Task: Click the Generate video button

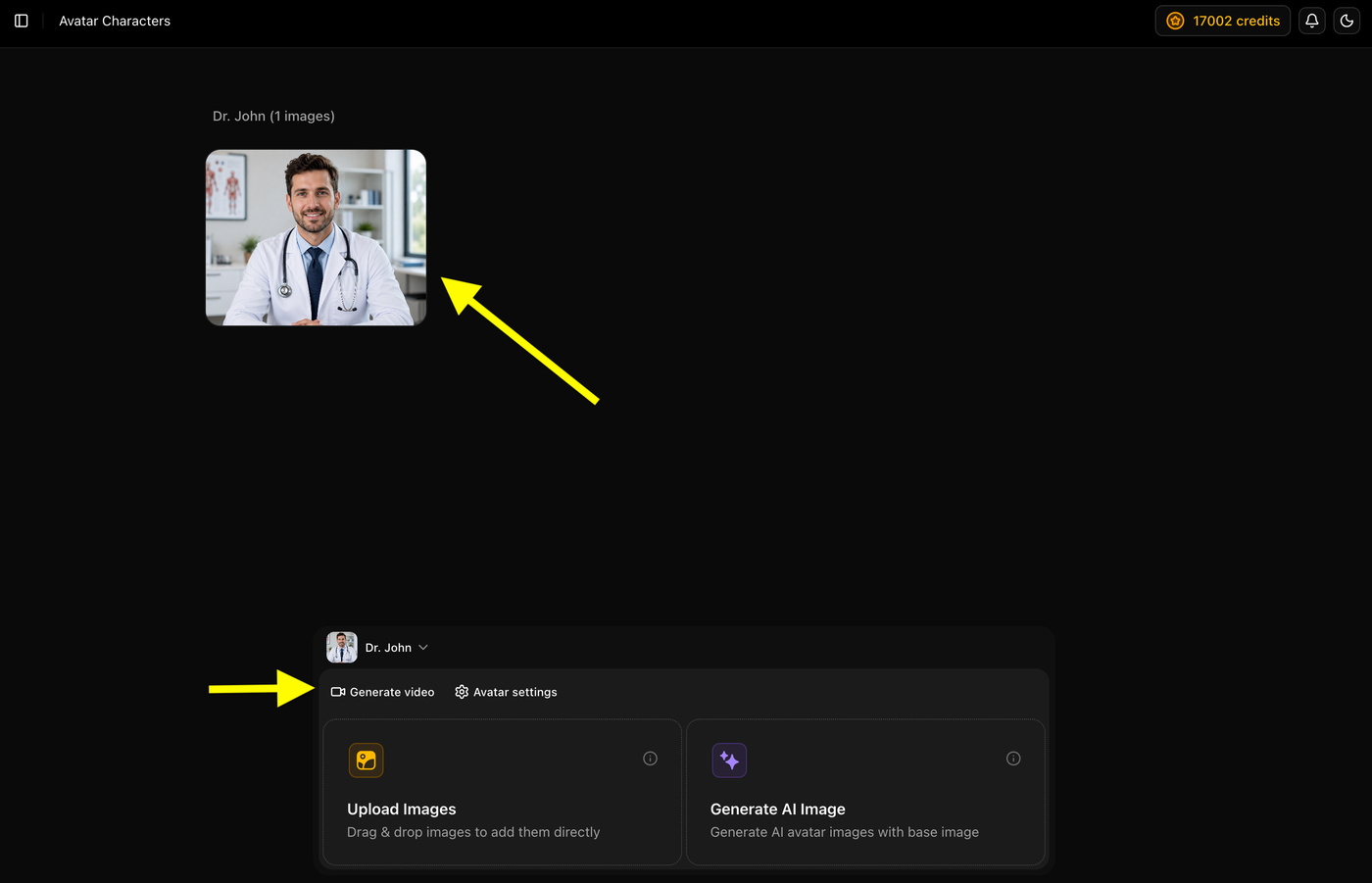Action: pos(382,692)
